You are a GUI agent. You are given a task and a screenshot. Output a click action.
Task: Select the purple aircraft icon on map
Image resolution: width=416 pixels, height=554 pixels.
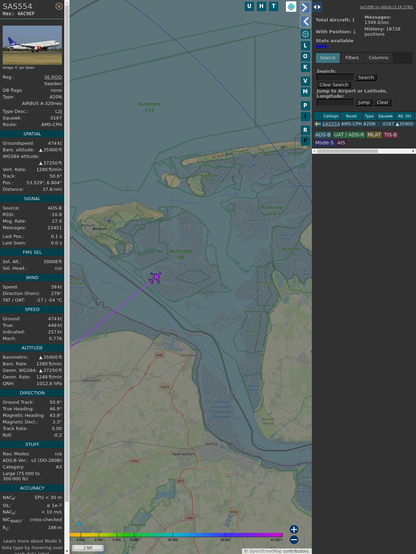point(155,277)
